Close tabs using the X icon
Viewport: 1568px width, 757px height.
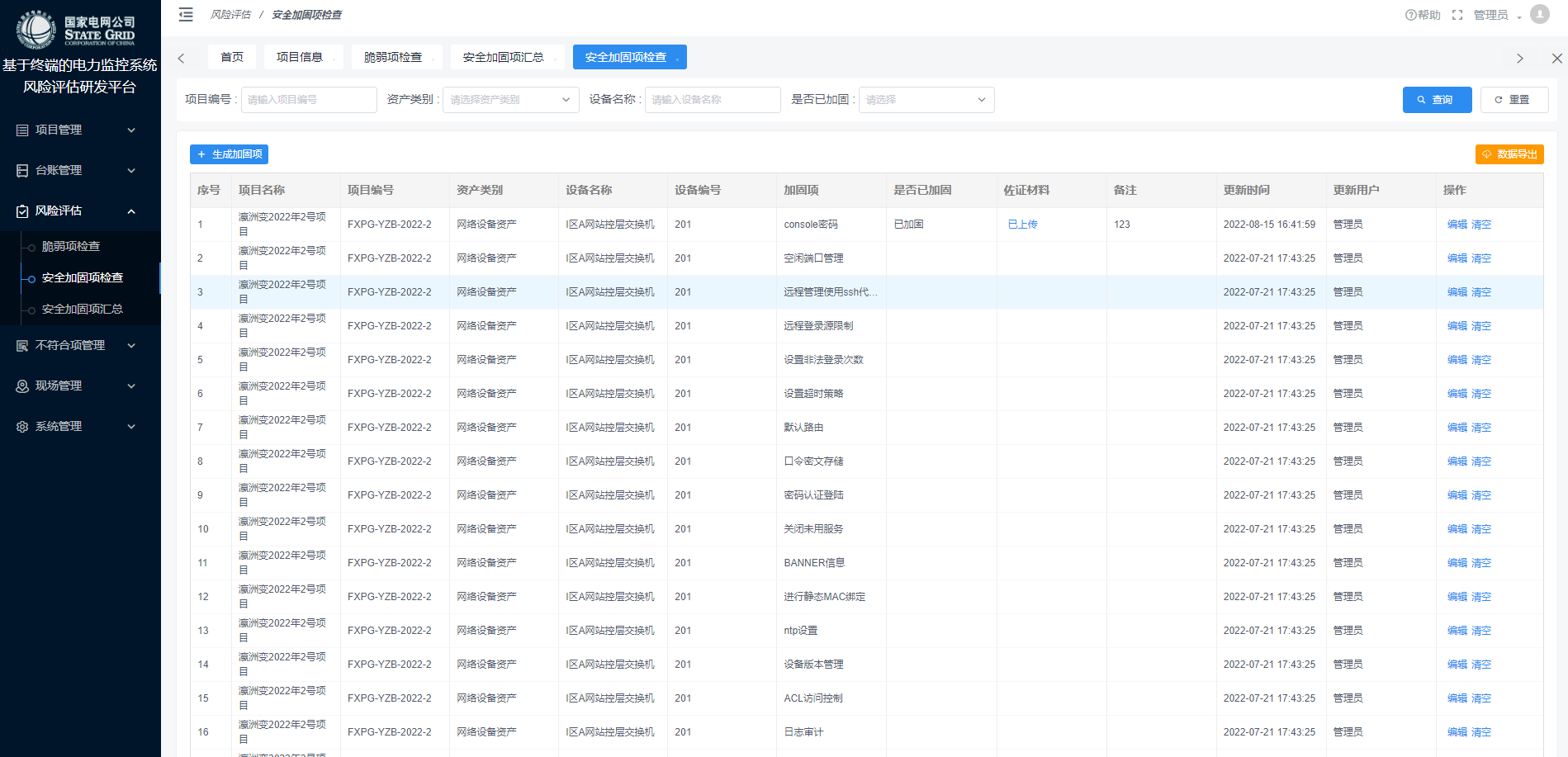coord(1556,59)
